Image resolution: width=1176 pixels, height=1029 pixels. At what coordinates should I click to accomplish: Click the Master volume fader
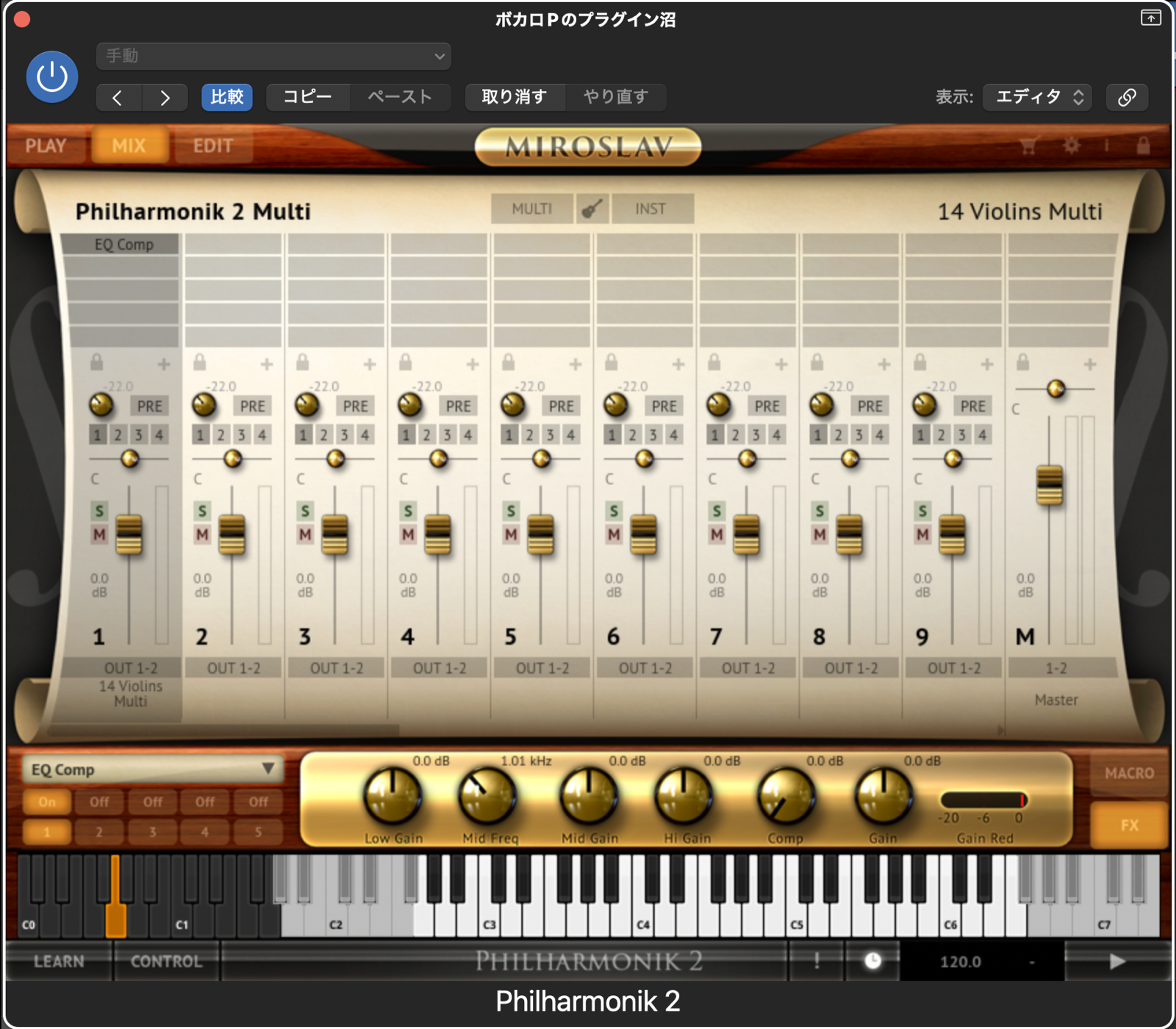(x=1050, y=485)
